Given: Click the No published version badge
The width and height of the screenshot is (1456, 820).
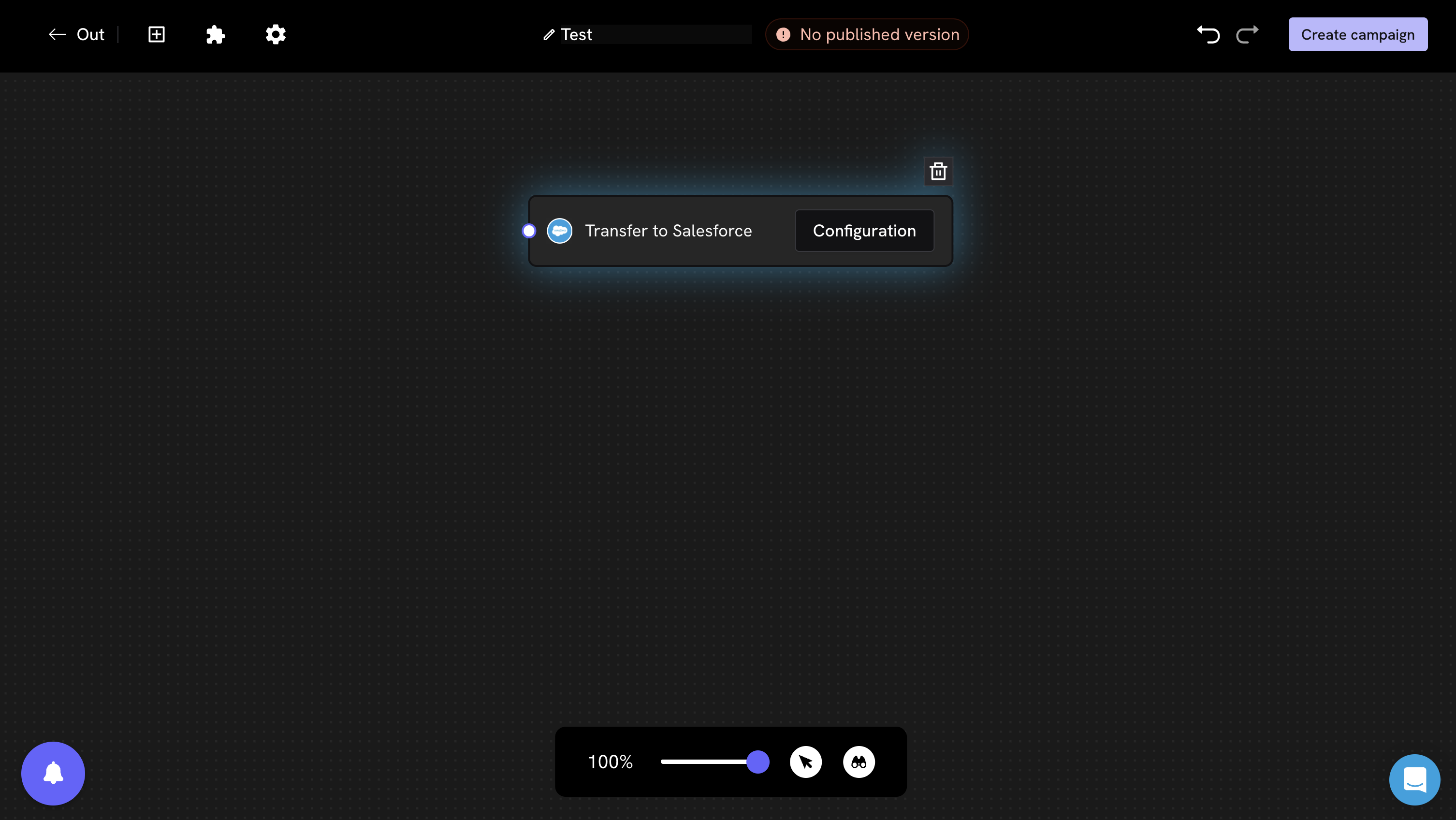Looking at the screenshot, I should tap(867, 34).
